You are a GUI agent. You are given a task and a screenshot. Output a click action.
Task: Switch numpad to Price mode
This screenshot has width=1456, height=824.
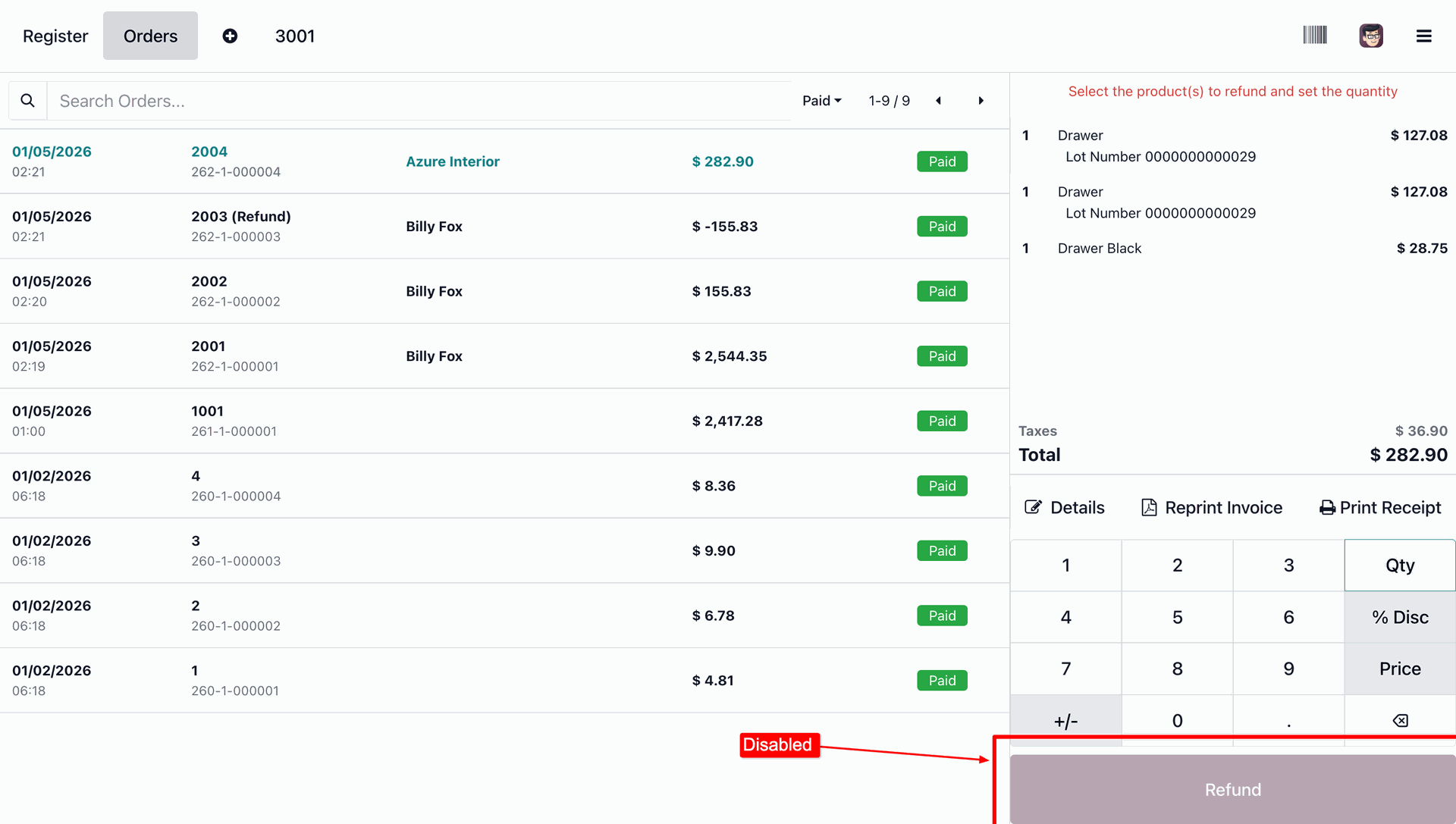point(1399,669)
